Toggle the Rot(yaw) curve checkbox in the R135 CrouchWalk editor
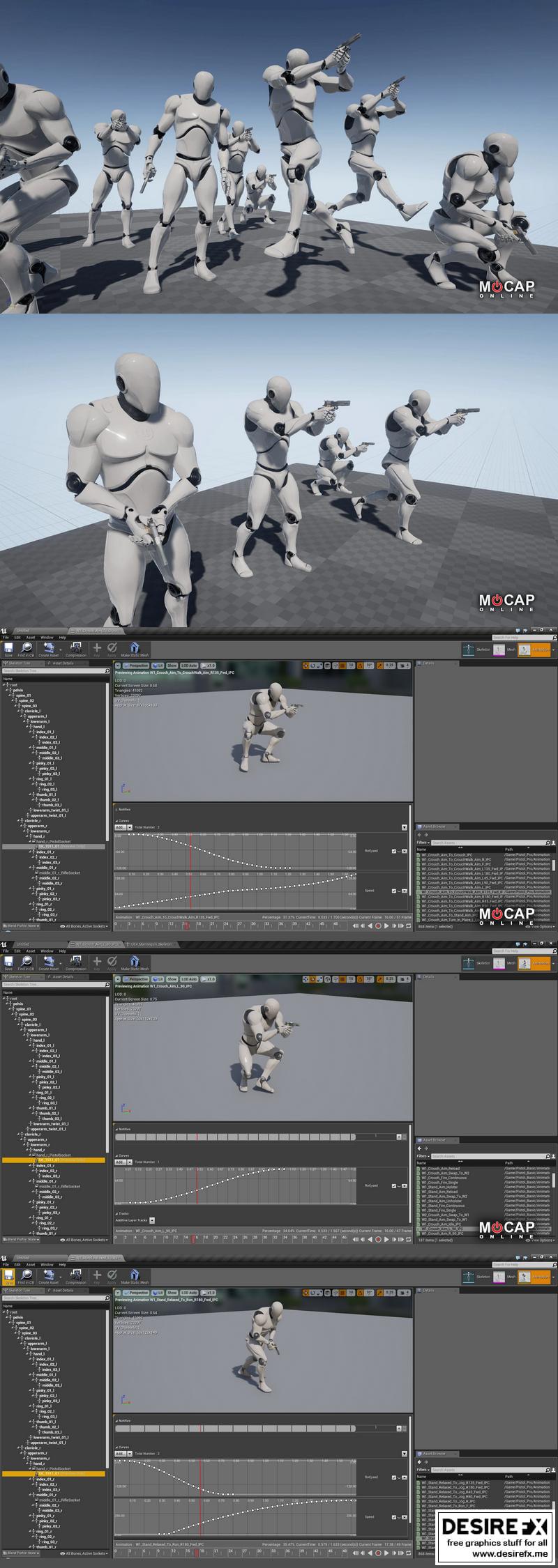The image size is (558, 1568). [394, 851]
